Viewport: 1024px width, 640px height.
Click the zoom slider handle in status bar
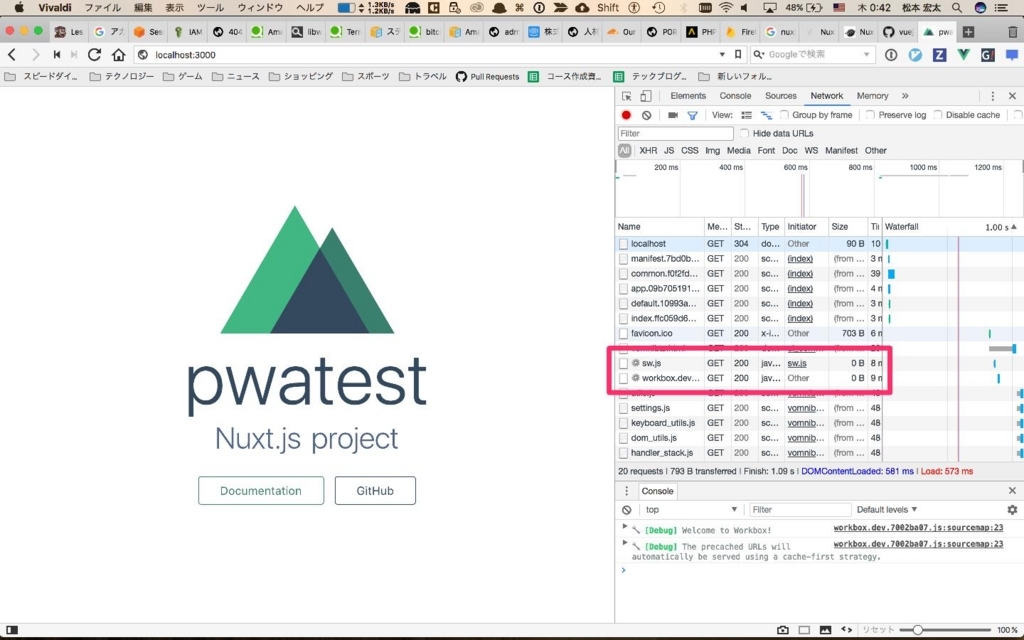(x=918, y=630)
